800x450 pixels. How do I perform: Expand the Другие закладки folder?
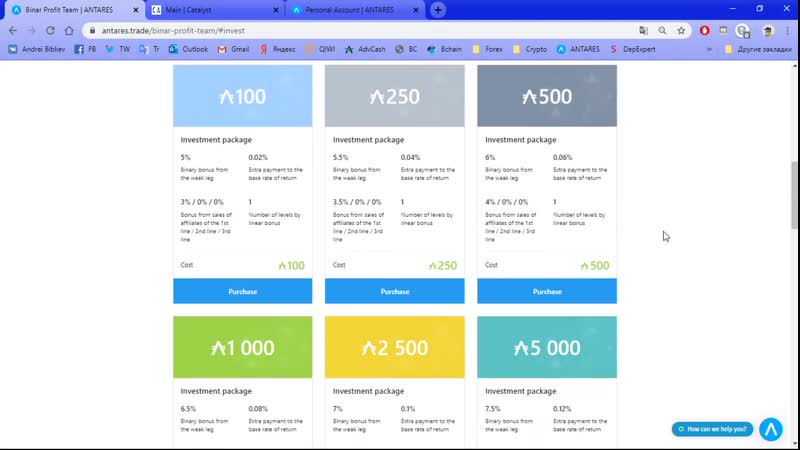[x=758, y=49]
